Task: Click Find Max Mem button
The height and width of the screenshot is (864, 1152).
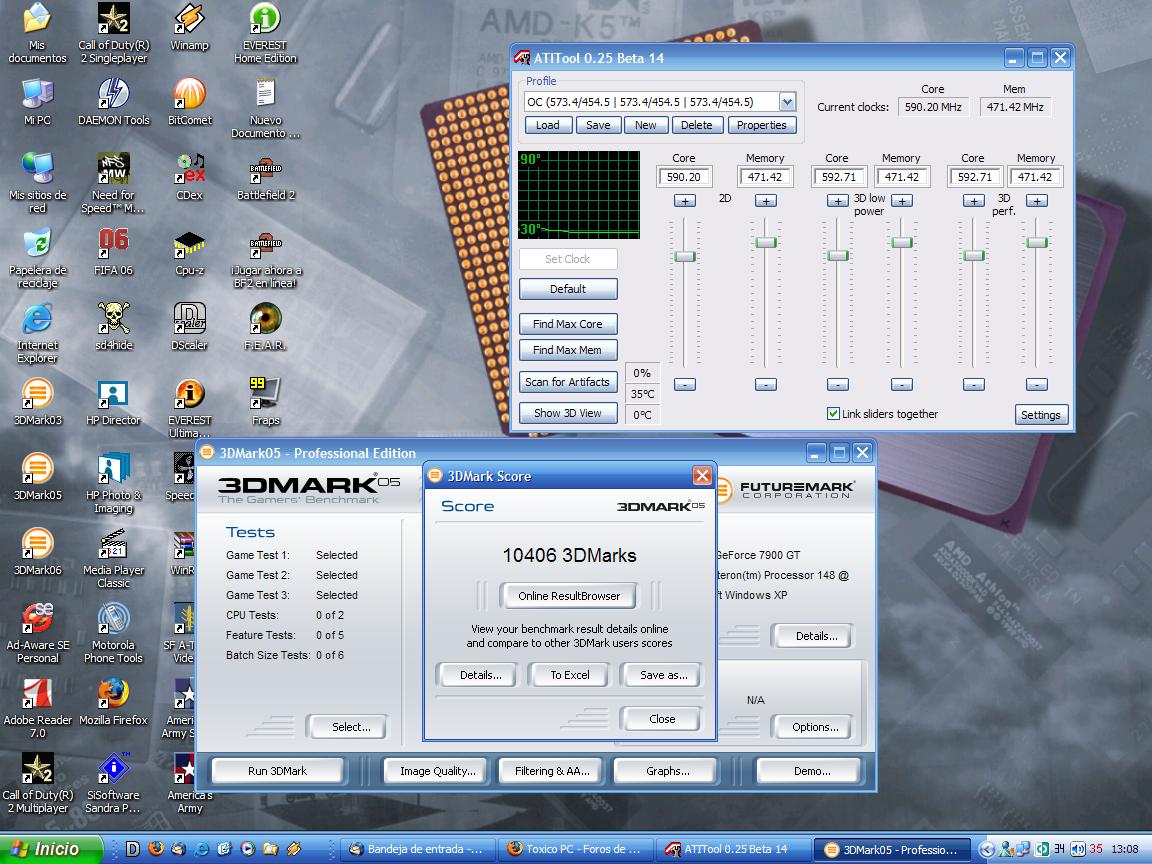Action: (568, 350)
